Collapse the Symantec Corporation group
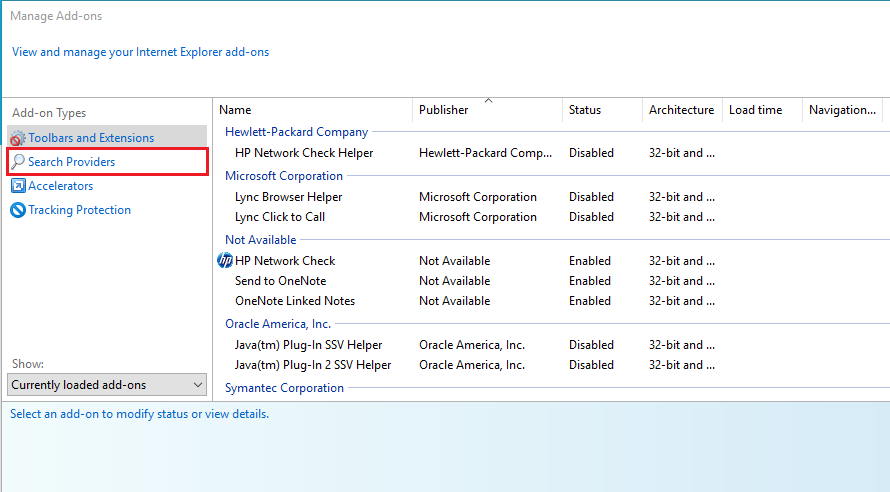This screenshot has width=890, height=492. (x=284, y=388)
